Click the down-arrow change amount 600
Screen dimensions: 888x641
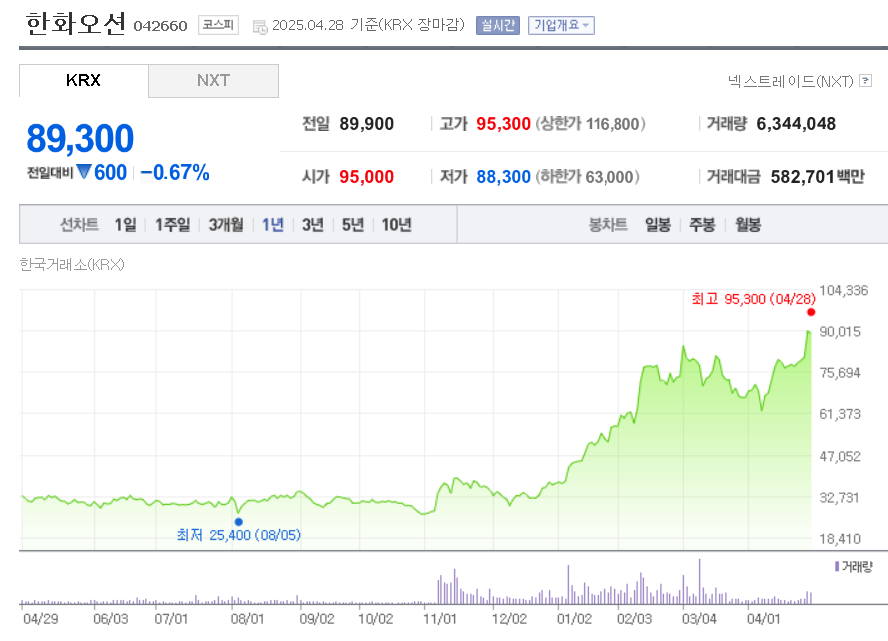102,172
